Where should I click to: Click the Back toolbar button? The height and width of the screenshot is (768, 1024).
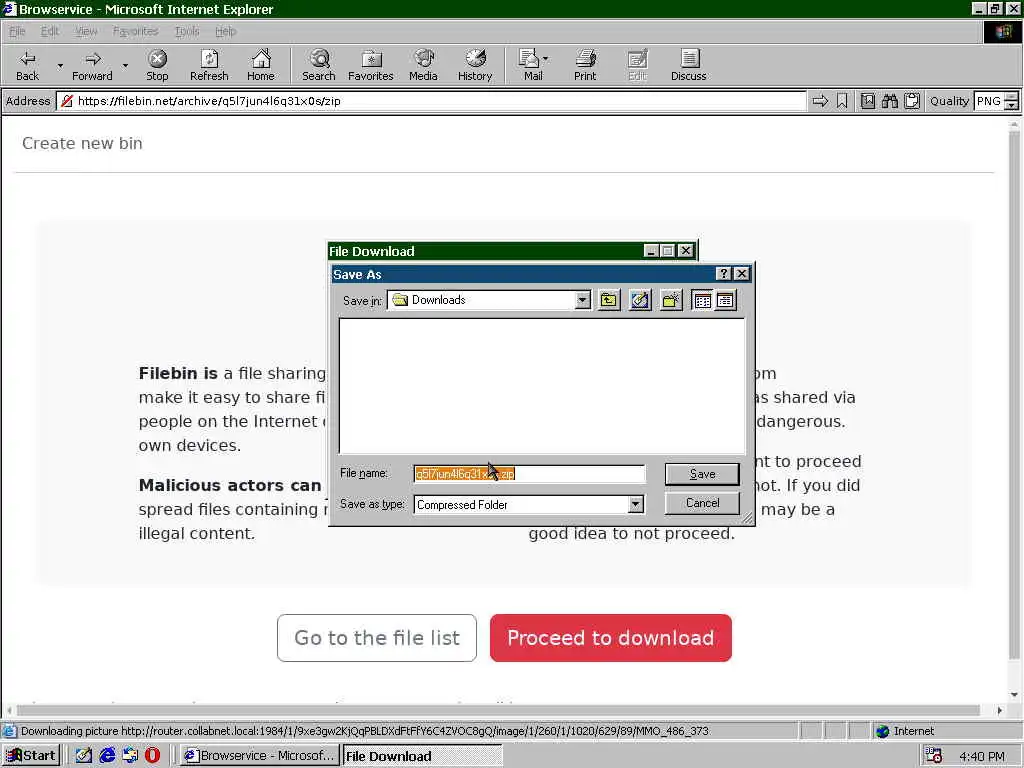click(x=27, y=65)
